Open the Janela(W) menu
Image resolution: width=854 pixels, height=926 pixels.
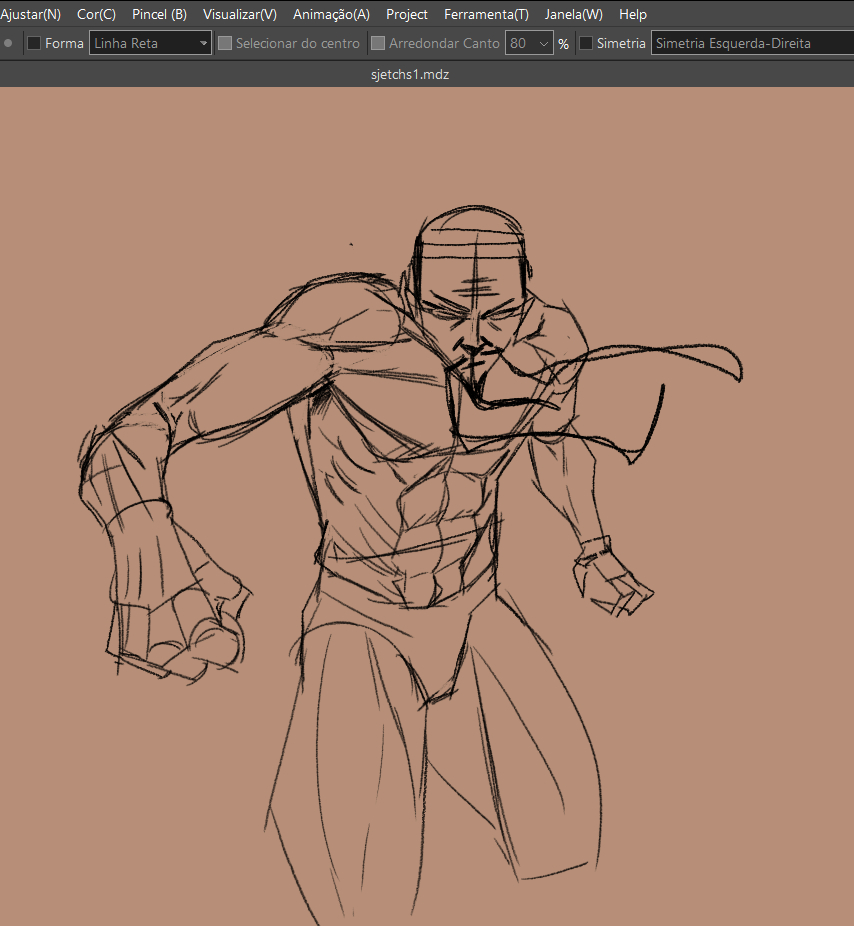pyautogui.click(x=574, y=14)
